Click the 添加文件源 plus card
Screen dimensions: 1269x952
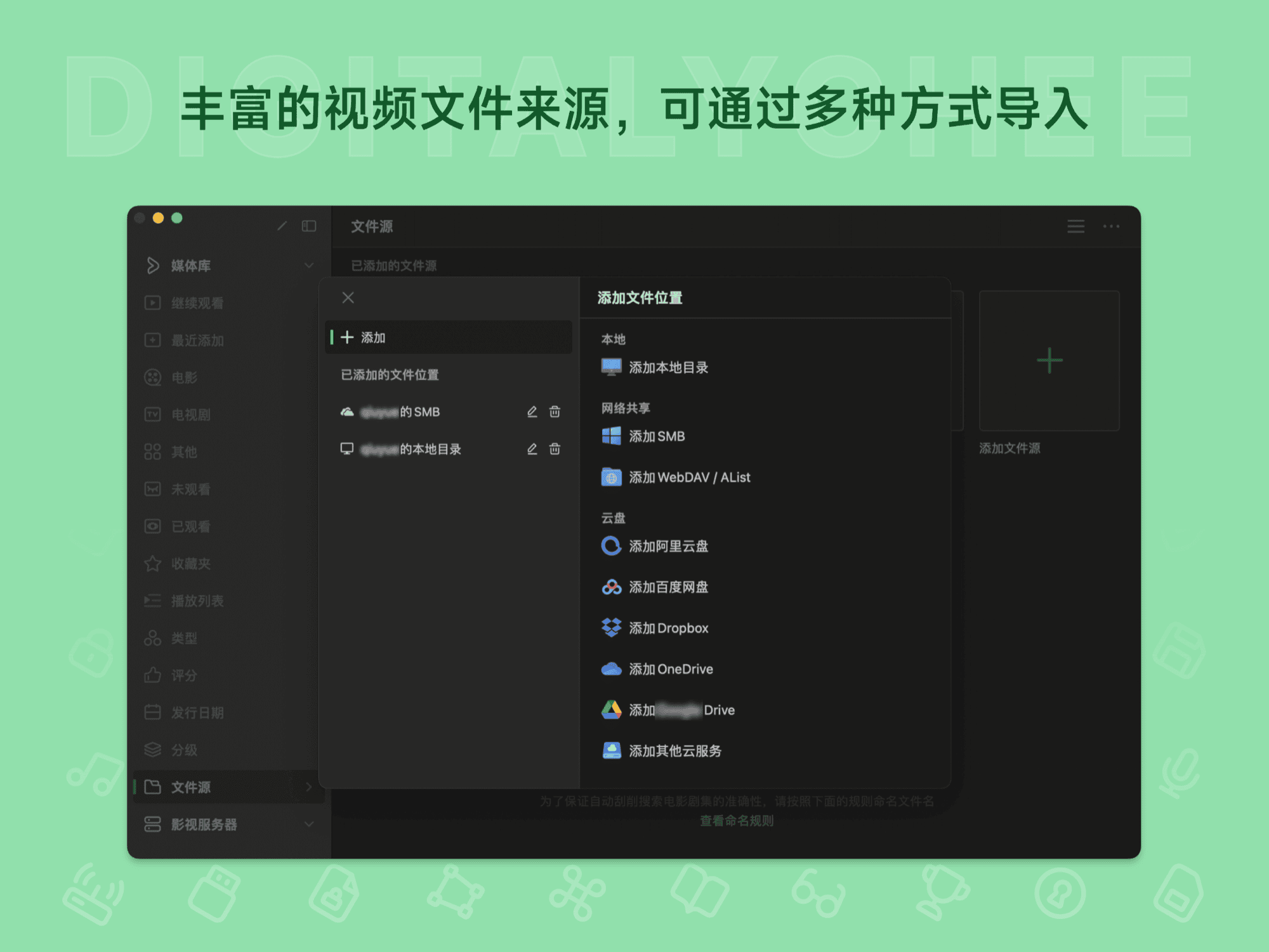coord(1049,360)
